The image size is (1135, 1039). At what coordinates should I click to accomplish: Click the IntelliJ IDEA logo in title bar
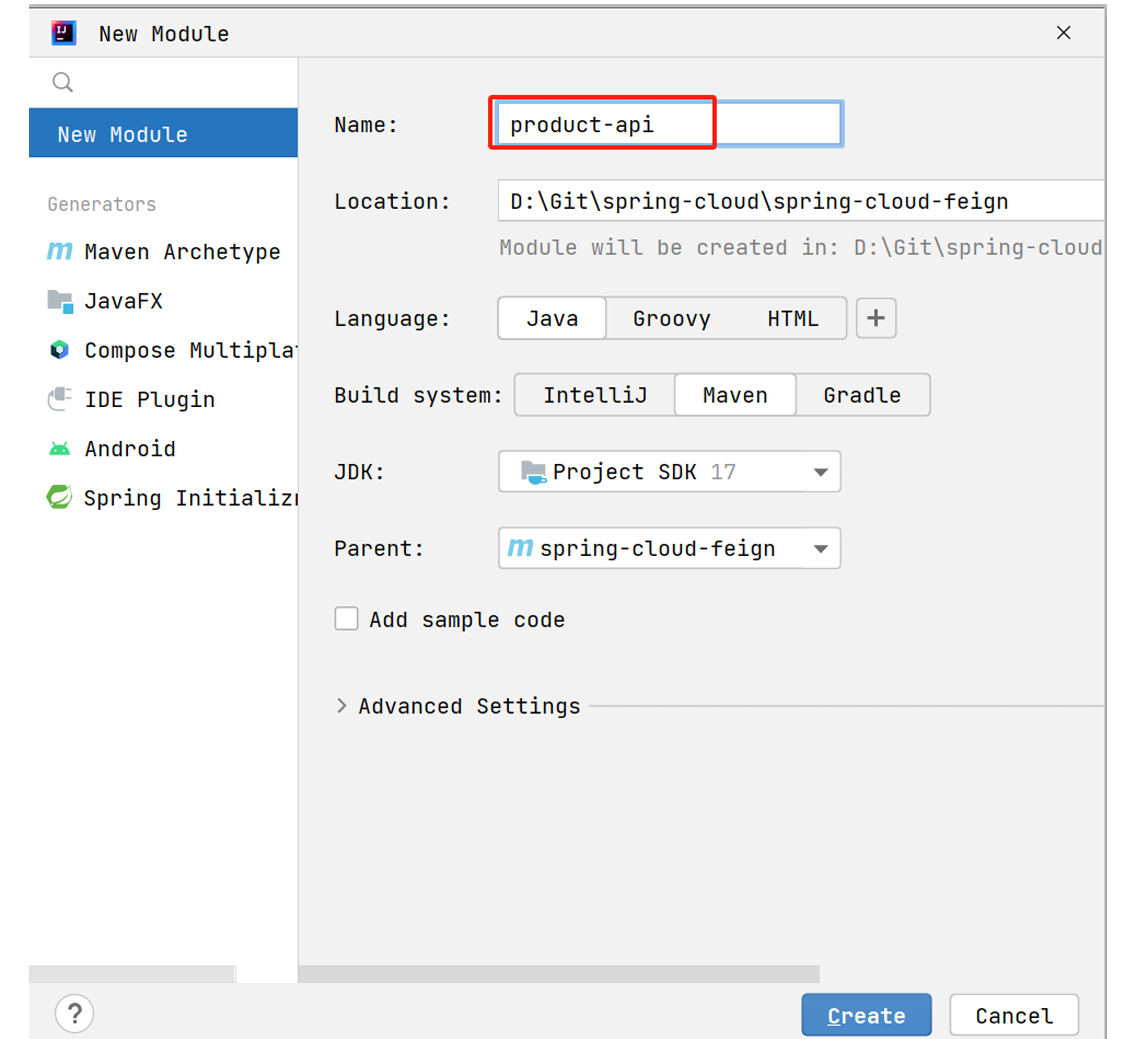[64, 33]
